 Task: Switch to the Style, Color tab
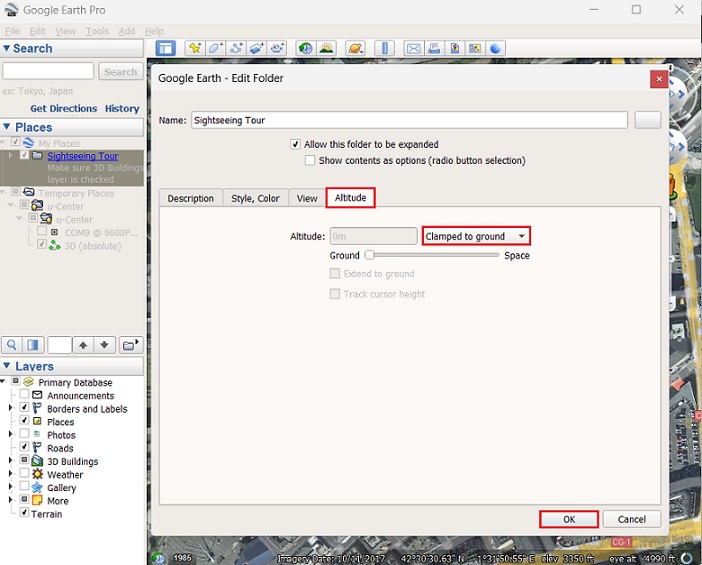click(256, 198)
